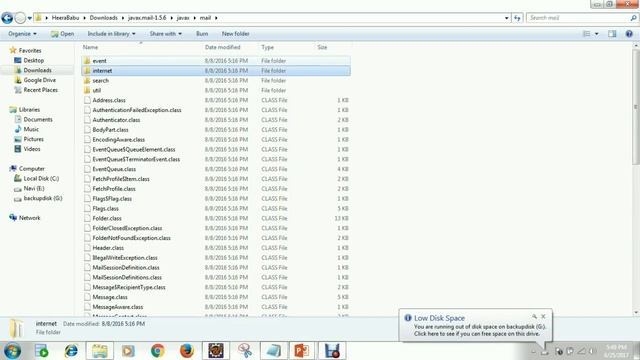Image resolution: width=640 pixels, height=360 pixels.
Task: Select the util folder icon
Action: click(87, 90)
